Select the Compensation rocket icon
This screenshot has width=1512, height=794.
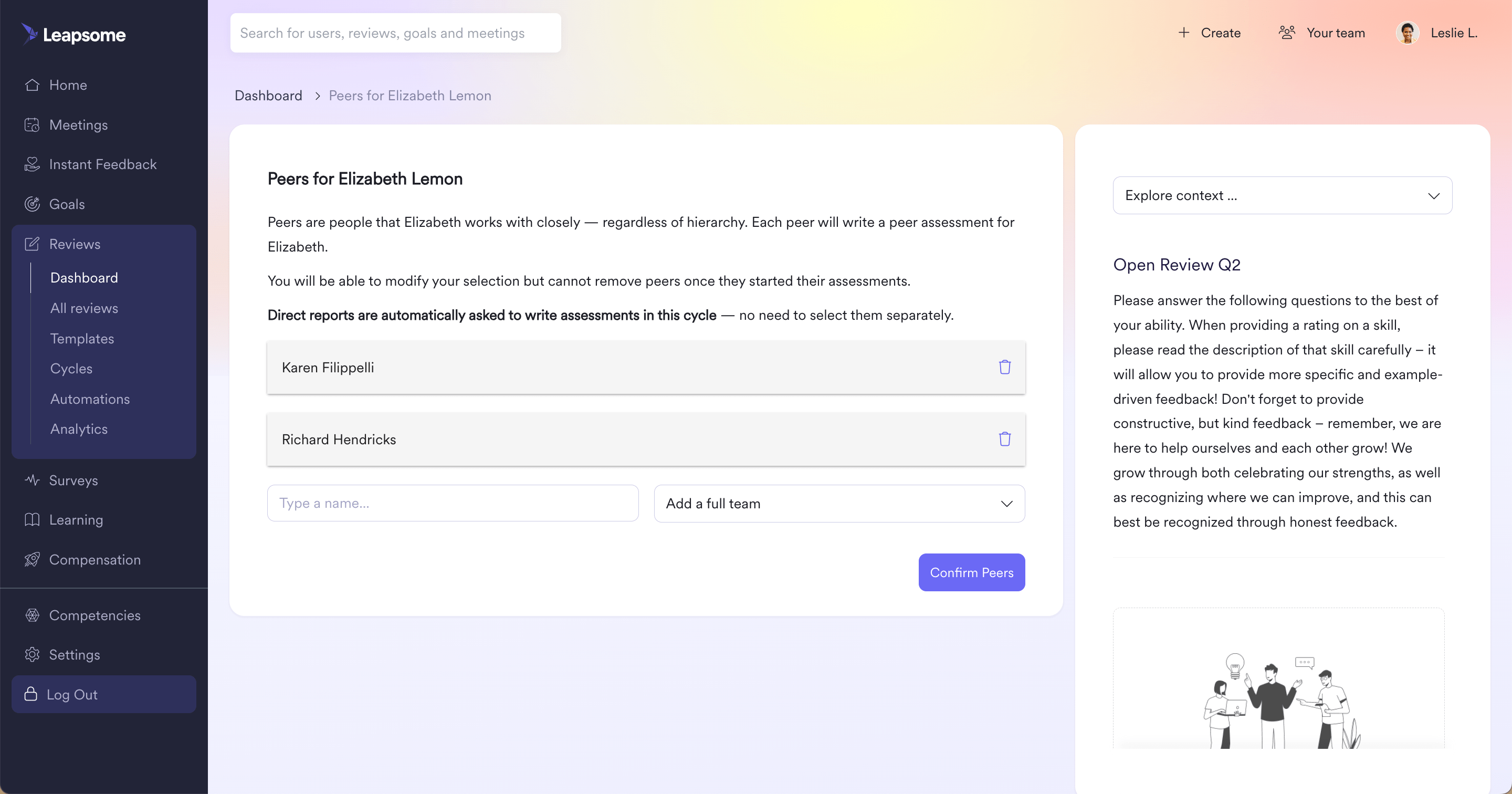(33, 559)
